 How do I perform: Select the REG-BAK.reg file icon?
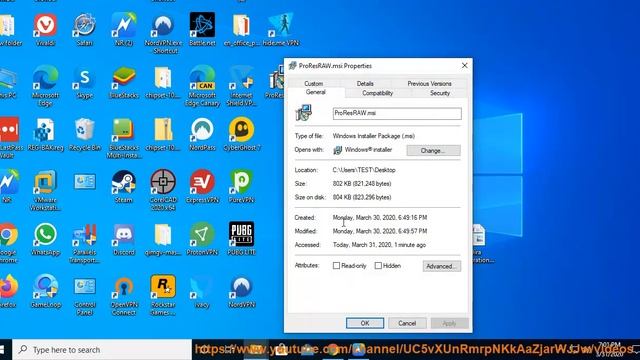point(45,135)
